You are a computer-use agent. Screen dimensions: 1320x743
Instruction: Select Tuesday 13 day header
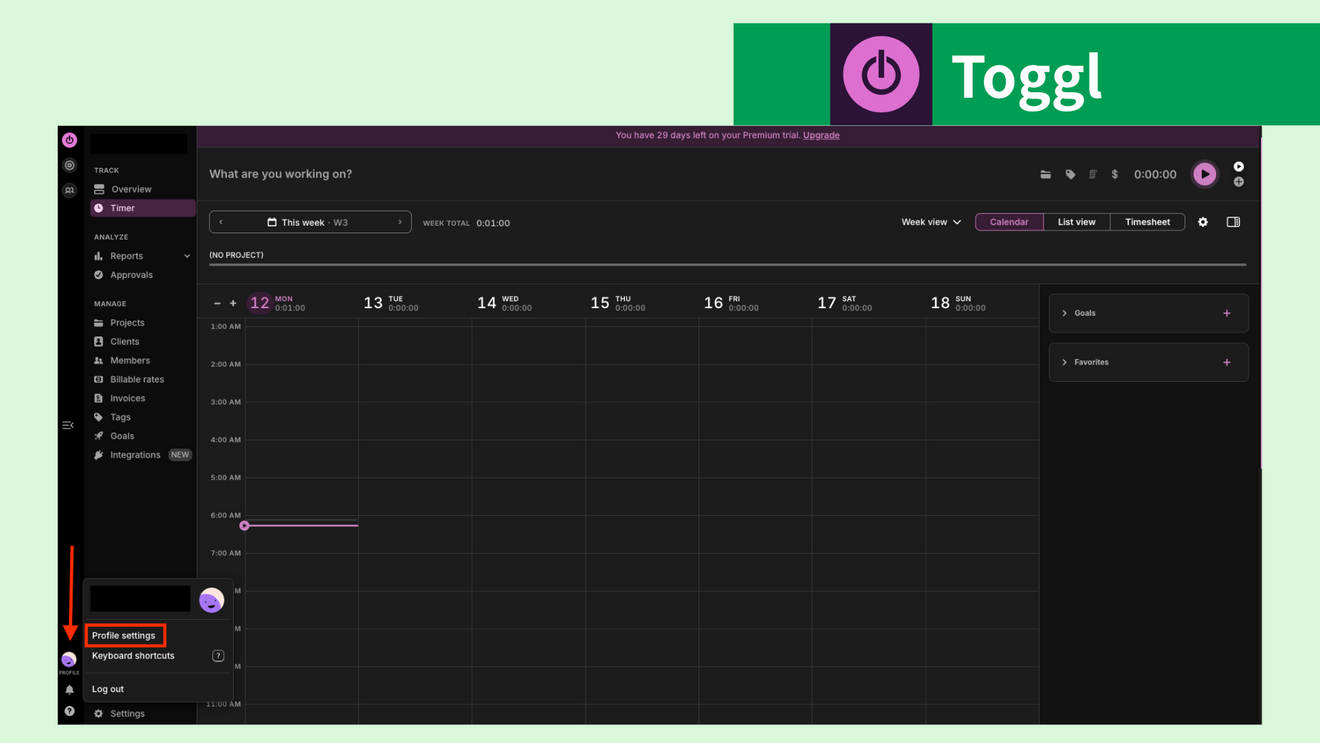(x=391, y=303)
